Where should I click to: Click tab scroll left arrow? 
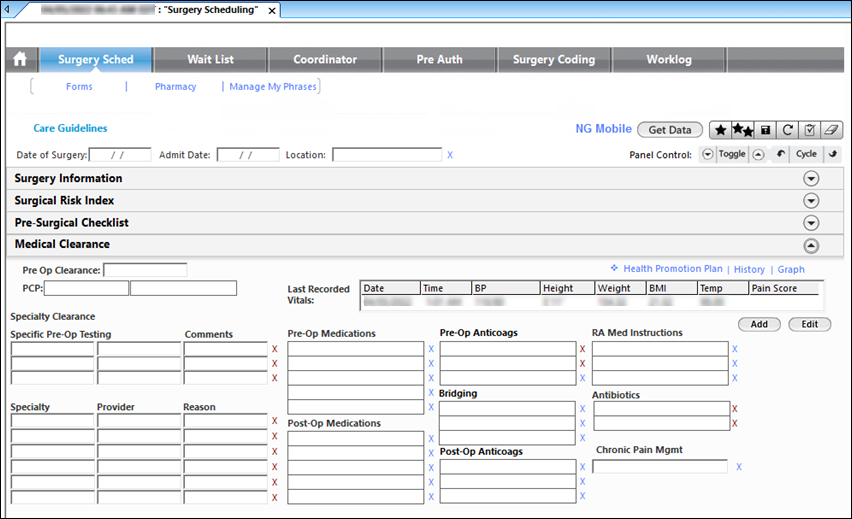(x=7, y=9)
